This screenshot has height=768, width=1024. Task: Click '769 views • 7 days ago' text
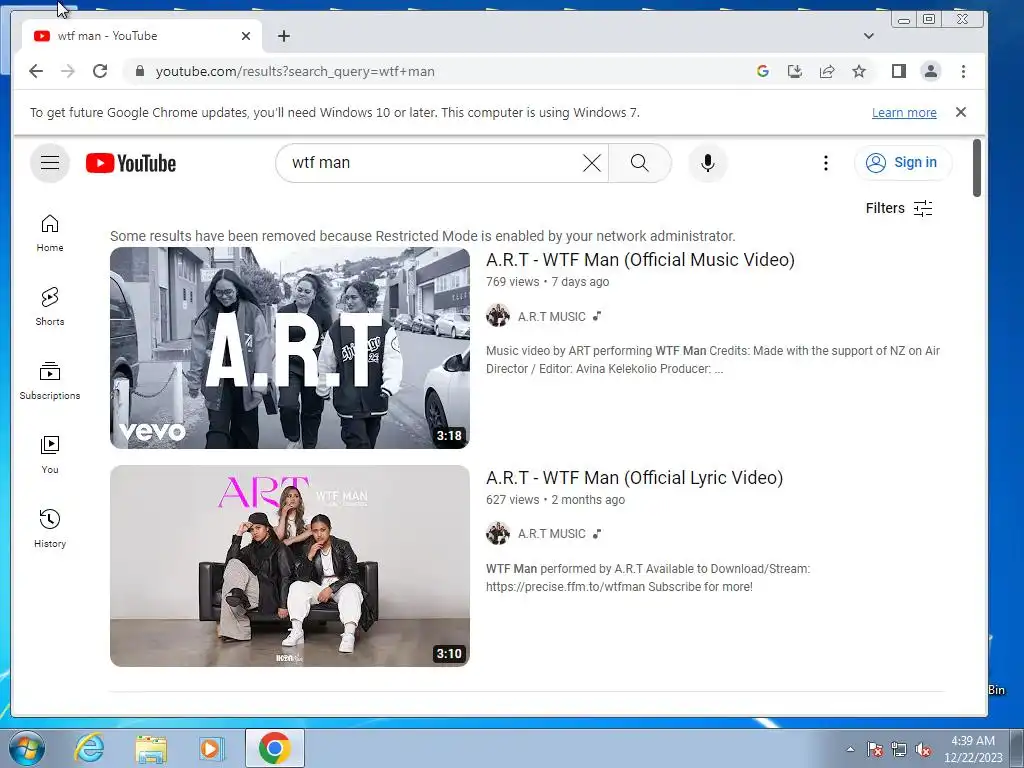[x=547, y=282]
